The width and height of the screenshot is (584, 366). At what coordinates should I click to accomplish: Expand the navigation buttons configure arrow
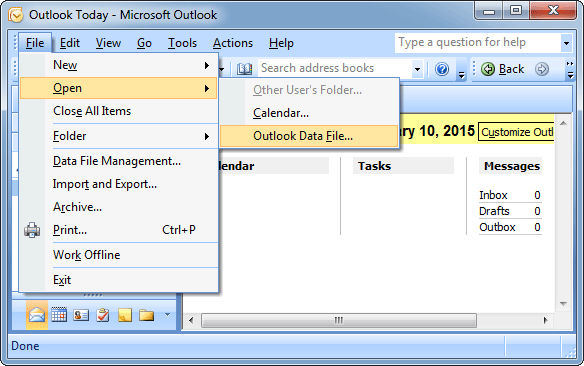168,315
